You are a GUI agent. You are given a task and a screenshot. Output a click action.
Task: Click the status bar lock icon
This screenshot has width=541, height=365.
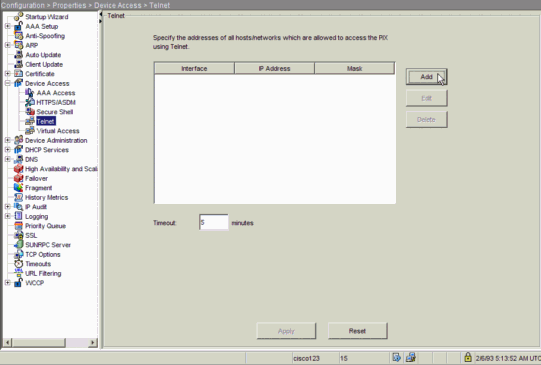point(468,357)
